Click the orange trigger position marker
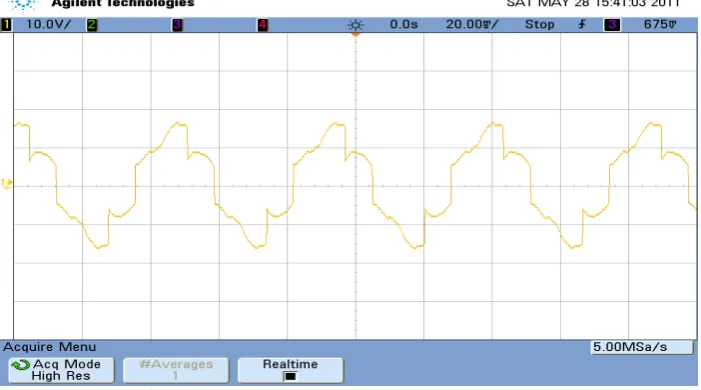701x390 pixels. 356,34
